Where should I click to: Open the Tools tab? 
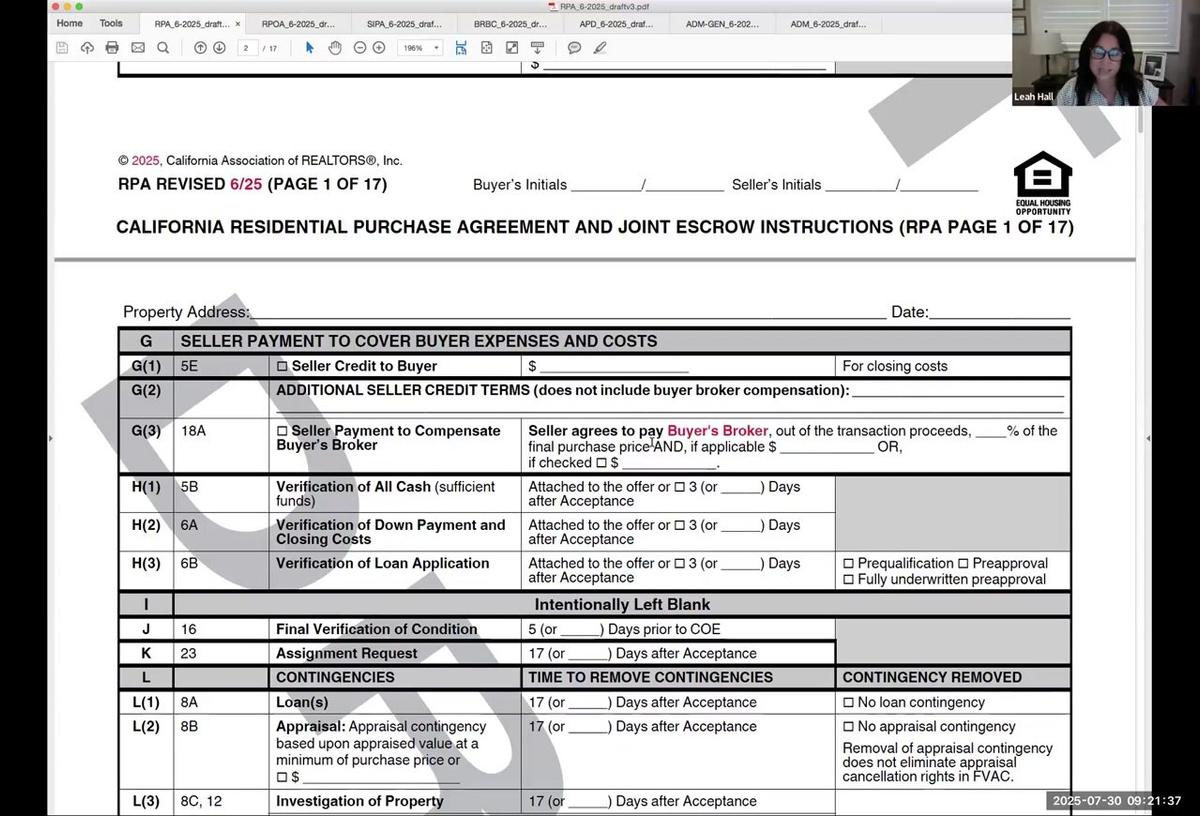[111, 23]
